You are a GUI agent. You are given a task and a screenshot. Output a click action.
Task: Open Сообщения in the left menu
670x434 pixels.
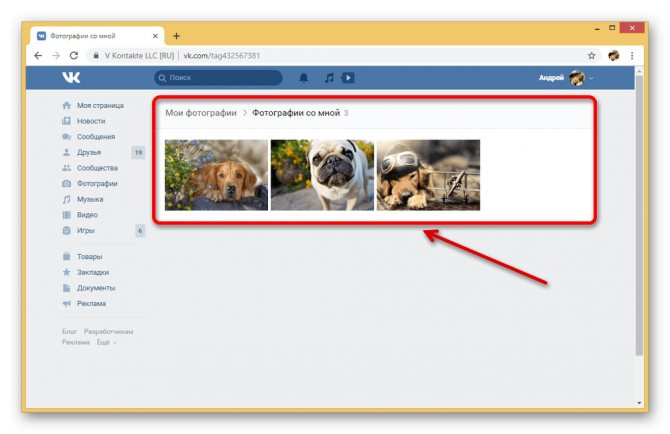(96, 137)
